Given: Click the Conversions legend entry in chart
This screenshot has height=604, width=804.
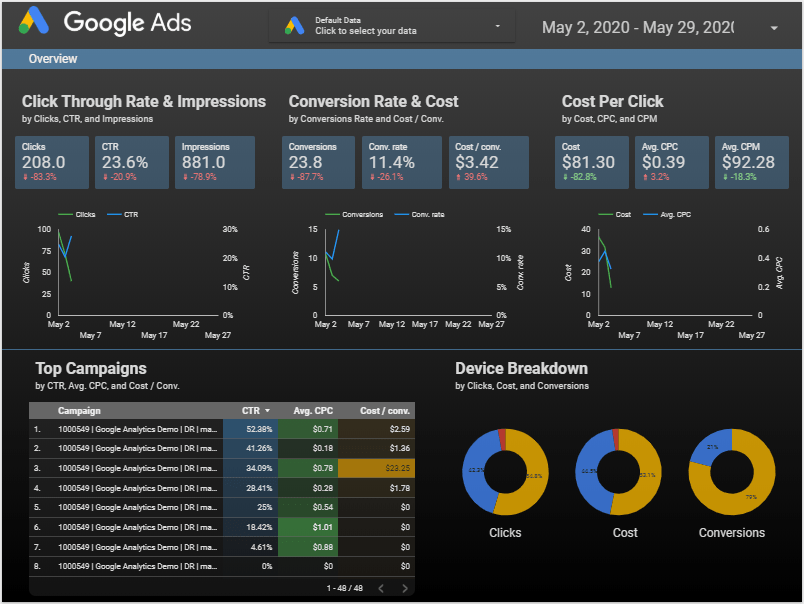Looking at the screenshot, I should pos(354,214).
